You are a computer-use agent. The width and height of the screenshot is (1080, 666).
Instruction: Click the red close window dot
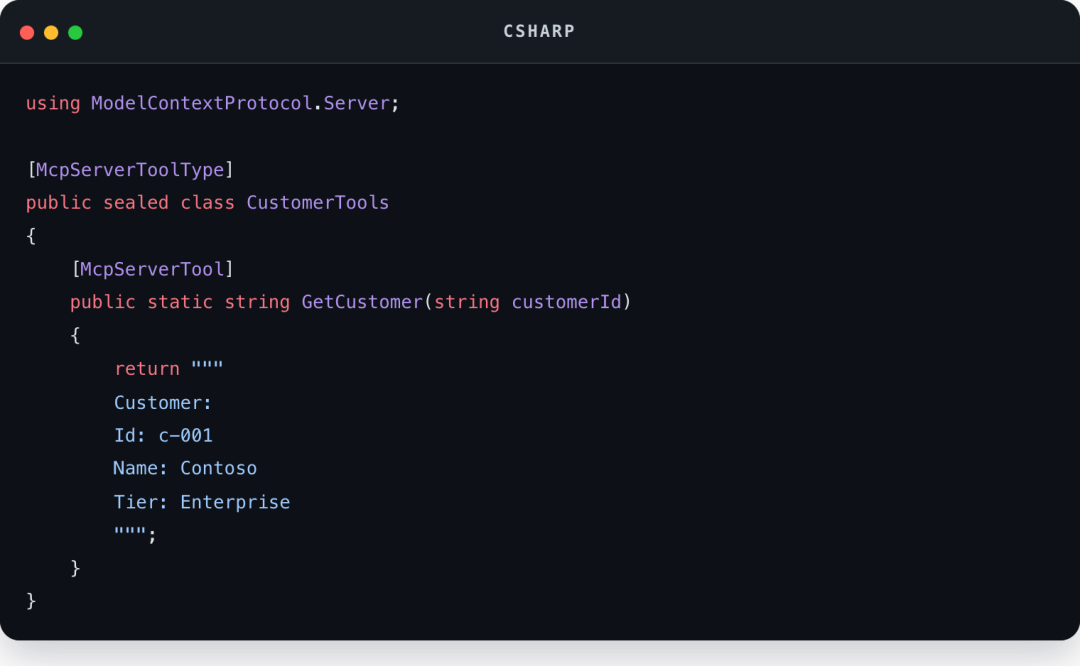point(27,32)
